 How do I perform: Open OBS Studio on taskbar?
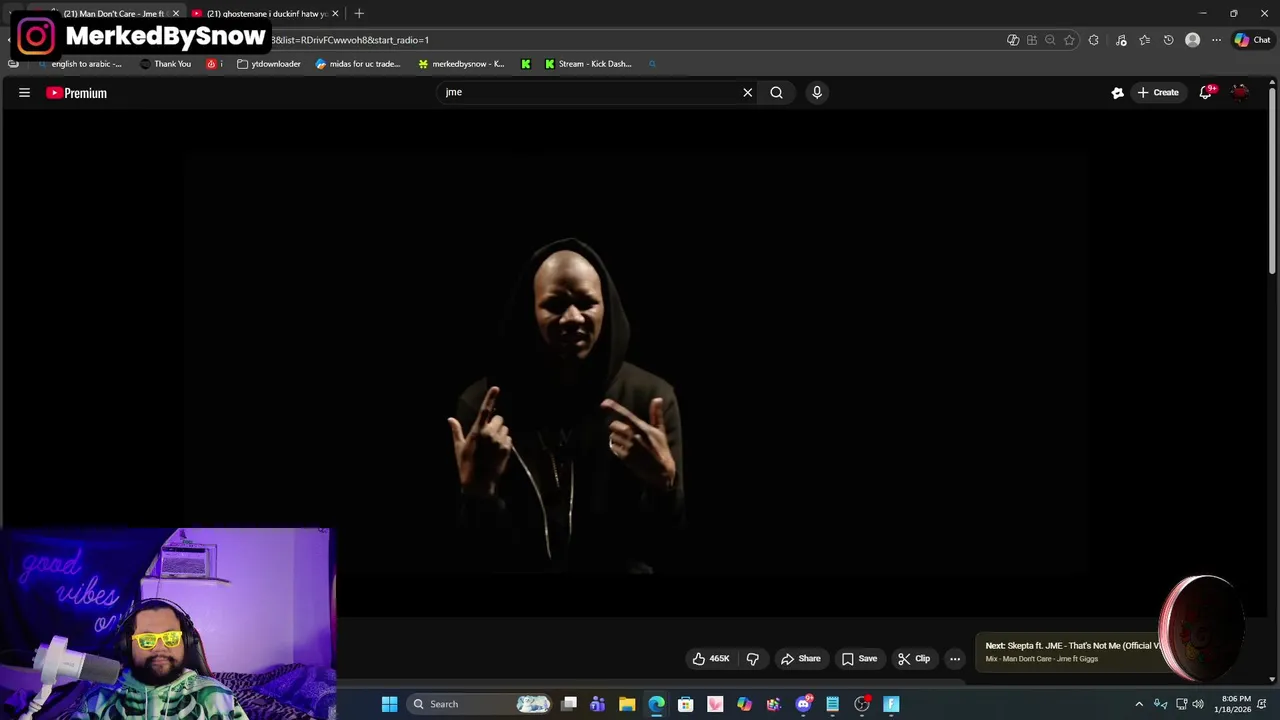point(862,704)
